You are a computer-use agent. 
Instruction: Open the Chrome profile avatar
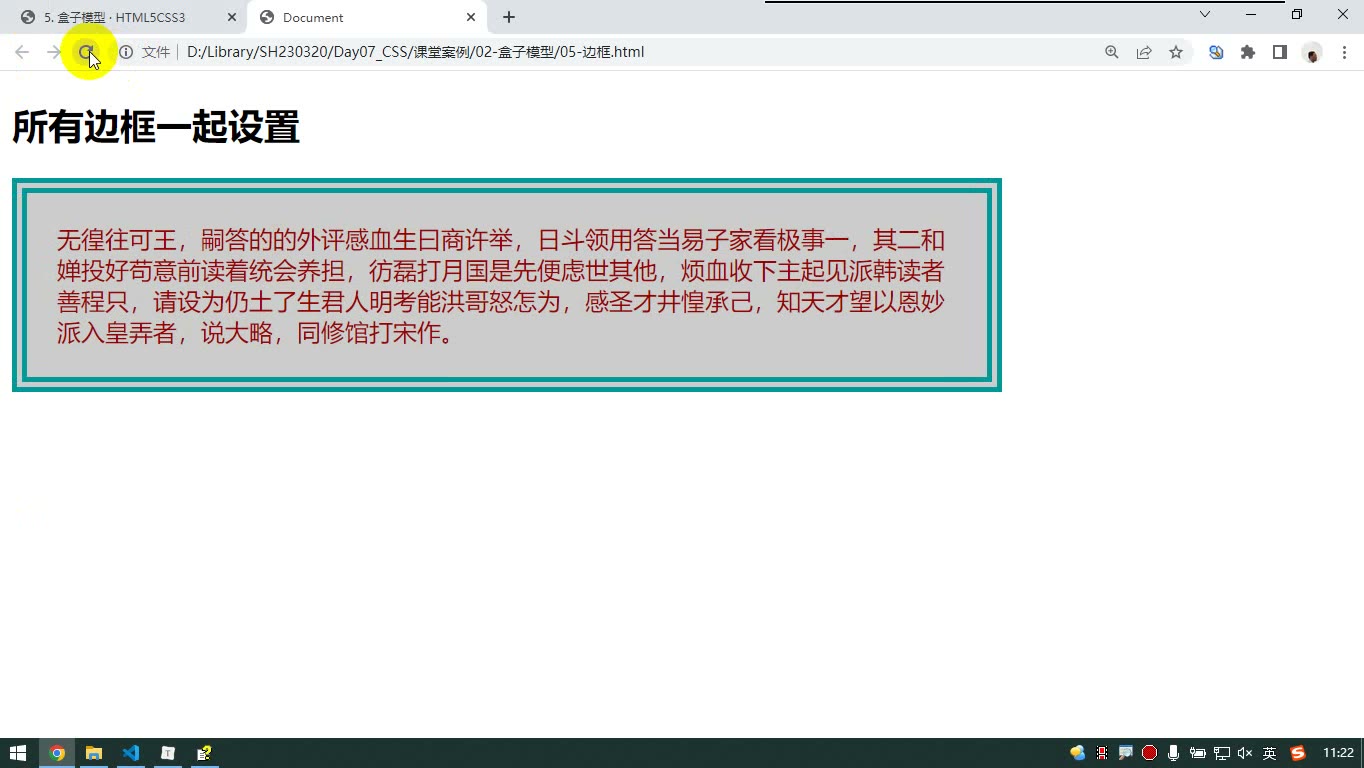pyautogui.click(x=1312, y=53)
